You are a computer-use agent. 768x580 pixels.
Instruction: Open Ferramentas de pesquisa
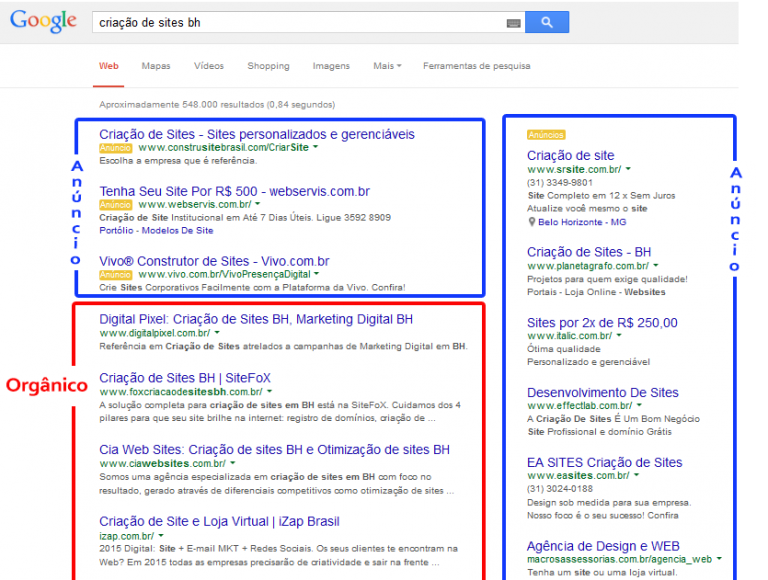(x=477, y=66)
